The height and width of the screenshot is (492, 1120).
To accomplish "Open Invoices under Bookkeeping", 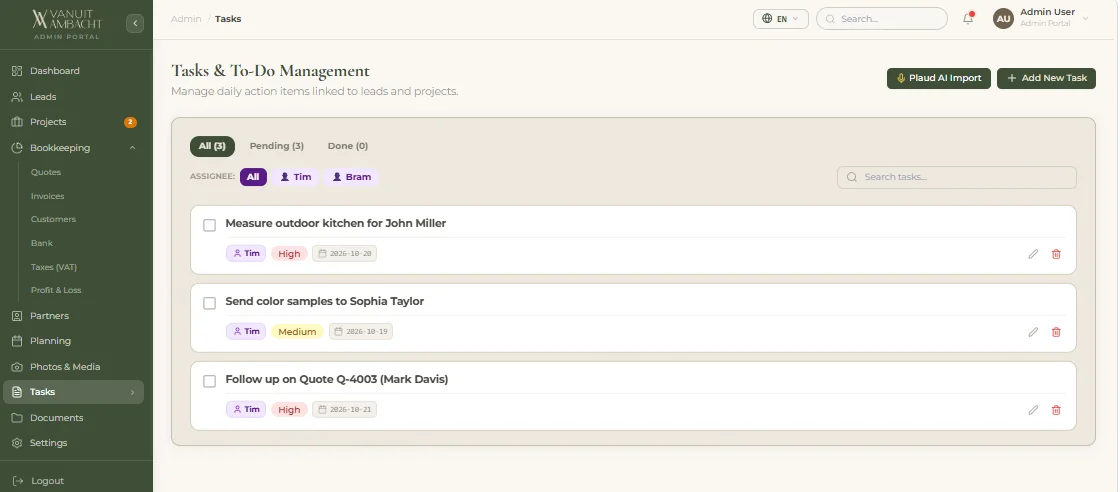I will pyautogui.click(x=47, y=196).
